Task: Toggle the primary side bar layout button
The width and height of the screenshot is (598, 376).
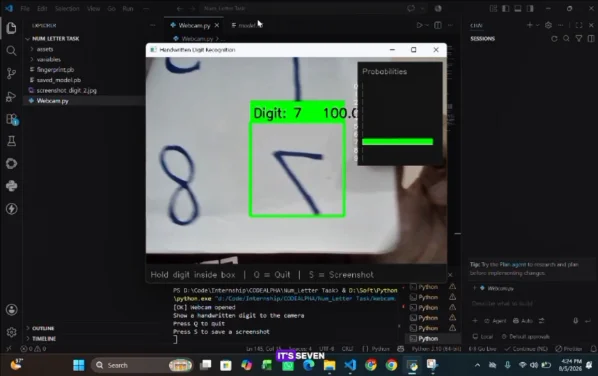Action: click(506, 8)
